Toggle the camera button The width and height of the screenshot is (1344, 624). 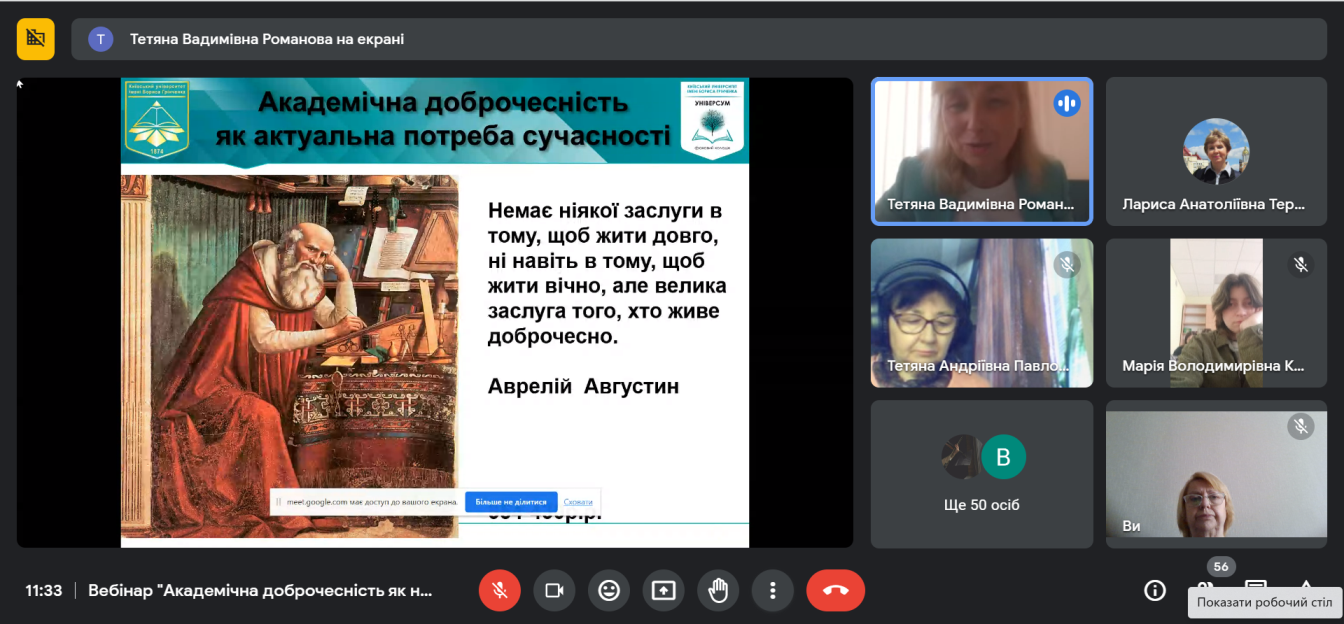[554, 590]
